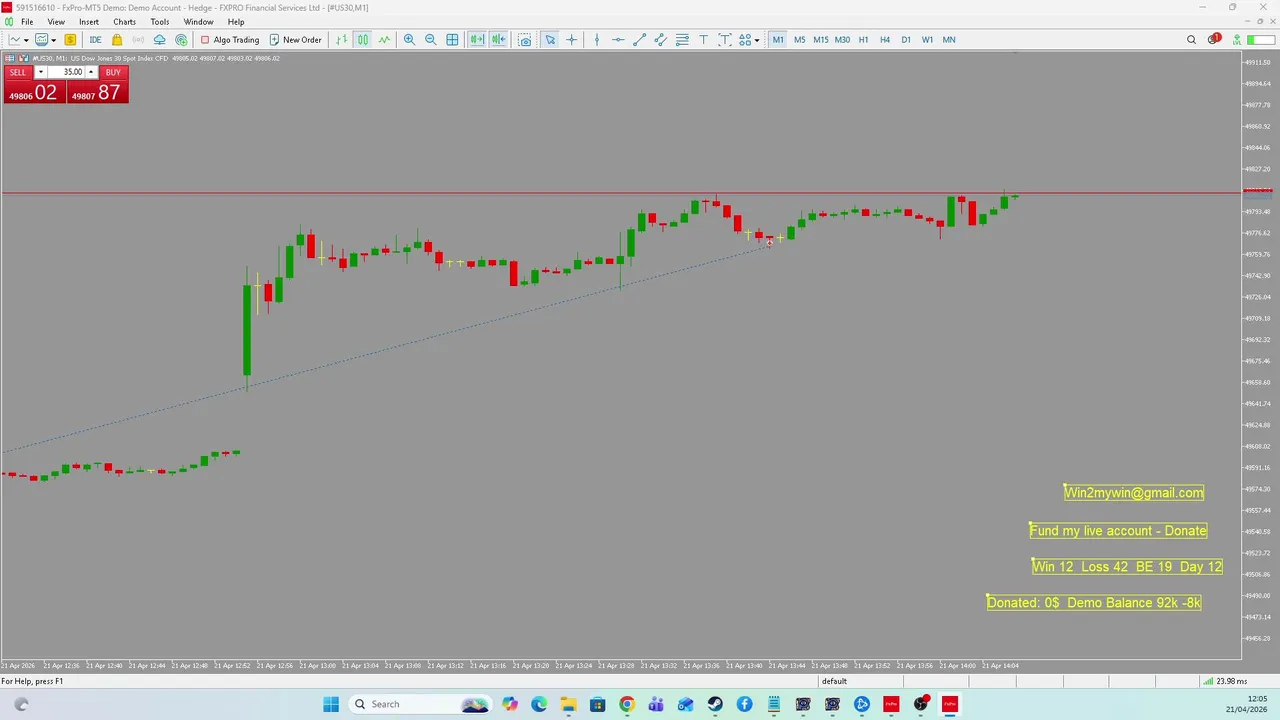This screenshot has width=1280, height=720.
Task: Save a chart screenshot with camera icon
Action: (x=525, y=40)
